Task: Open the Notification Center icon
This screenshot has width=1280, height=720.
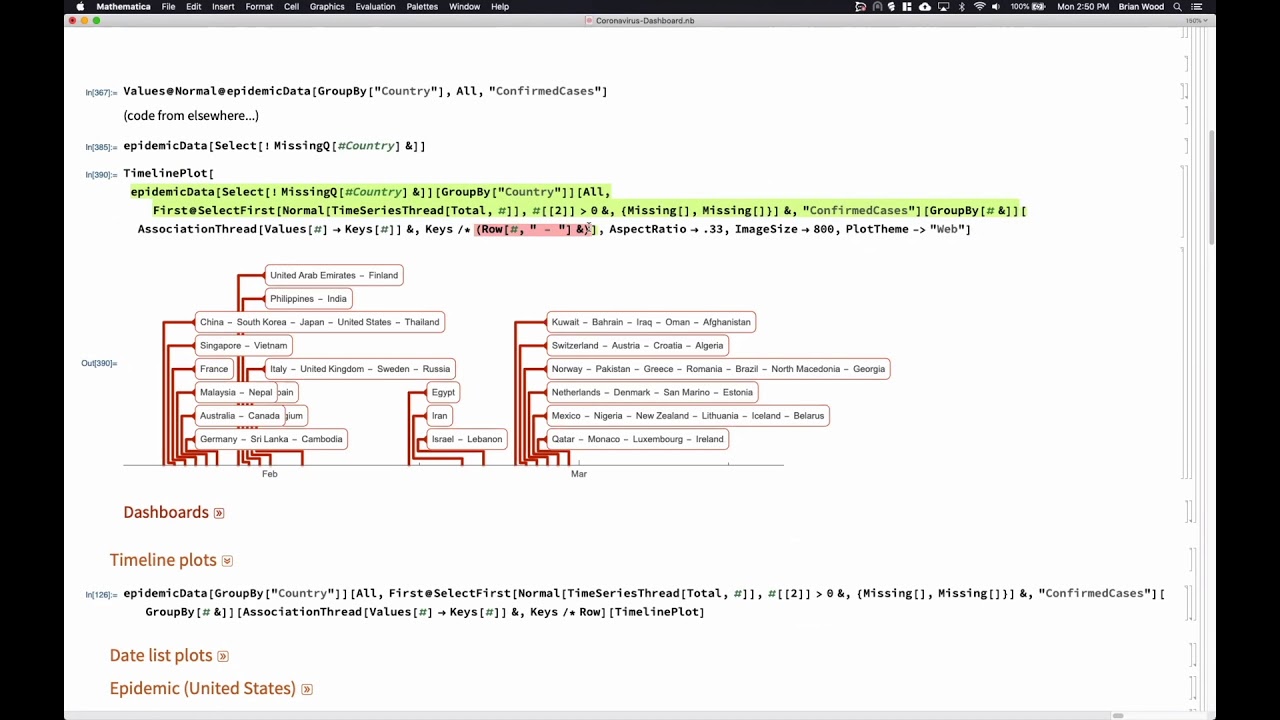Action: (1197, 6)
